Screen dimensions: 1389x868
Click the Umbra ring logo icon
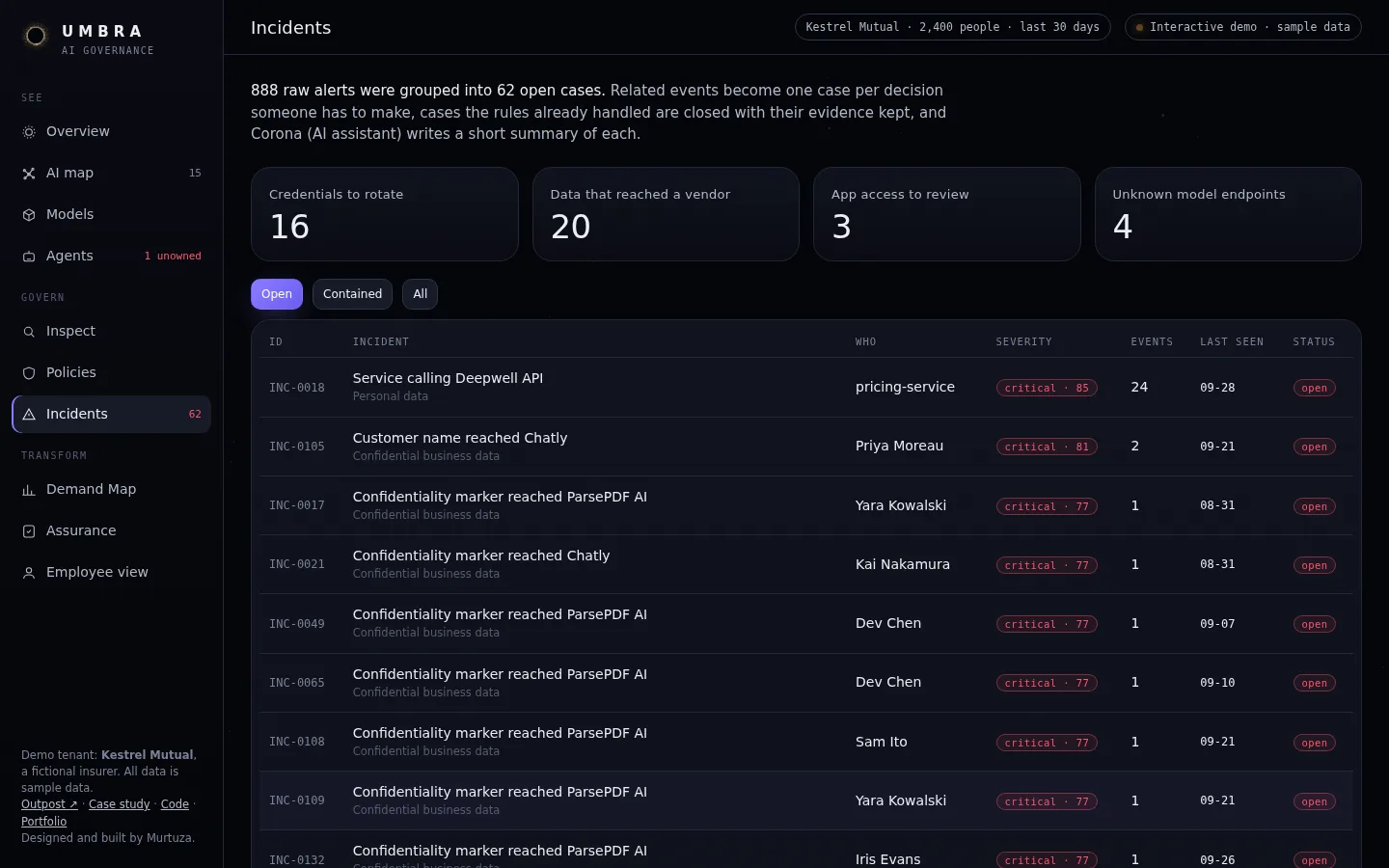[36, 36]
